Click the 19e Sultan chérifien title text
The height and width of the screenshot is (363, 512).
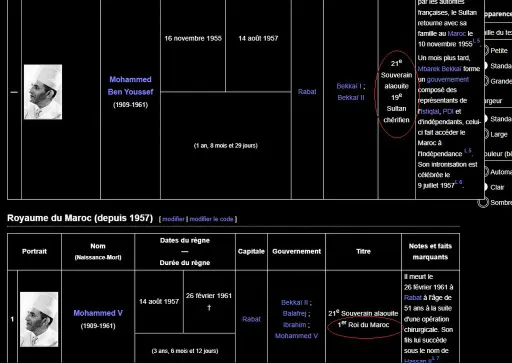396,109
